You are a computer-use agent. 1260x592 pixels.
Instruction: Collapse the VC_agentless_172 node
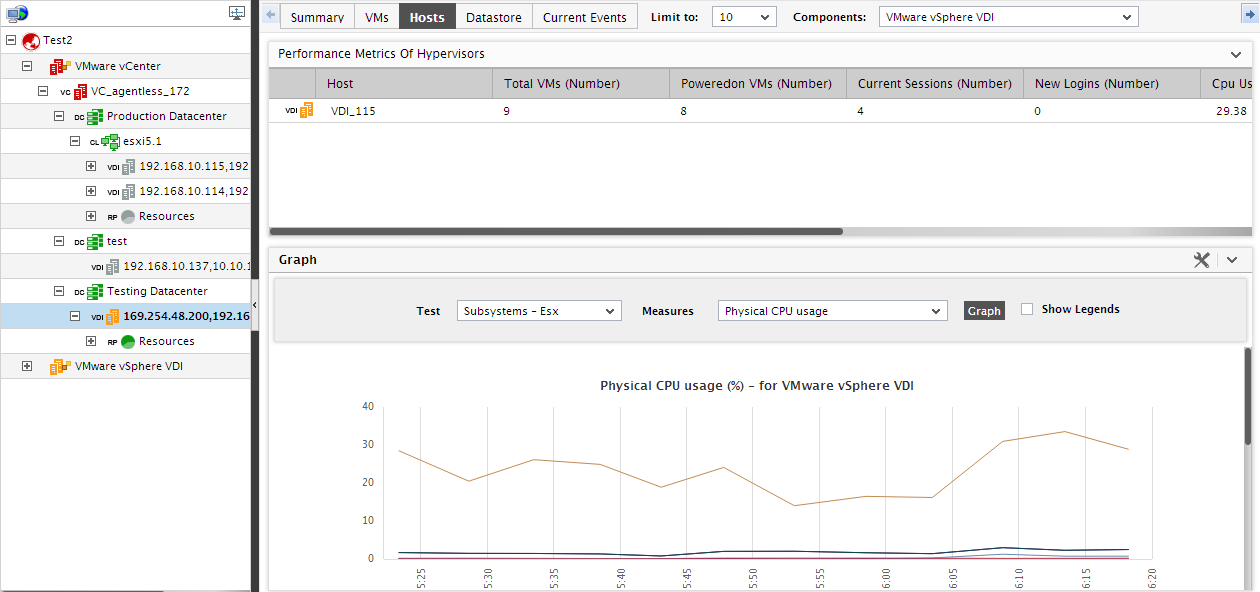click(x=43, y=91)
